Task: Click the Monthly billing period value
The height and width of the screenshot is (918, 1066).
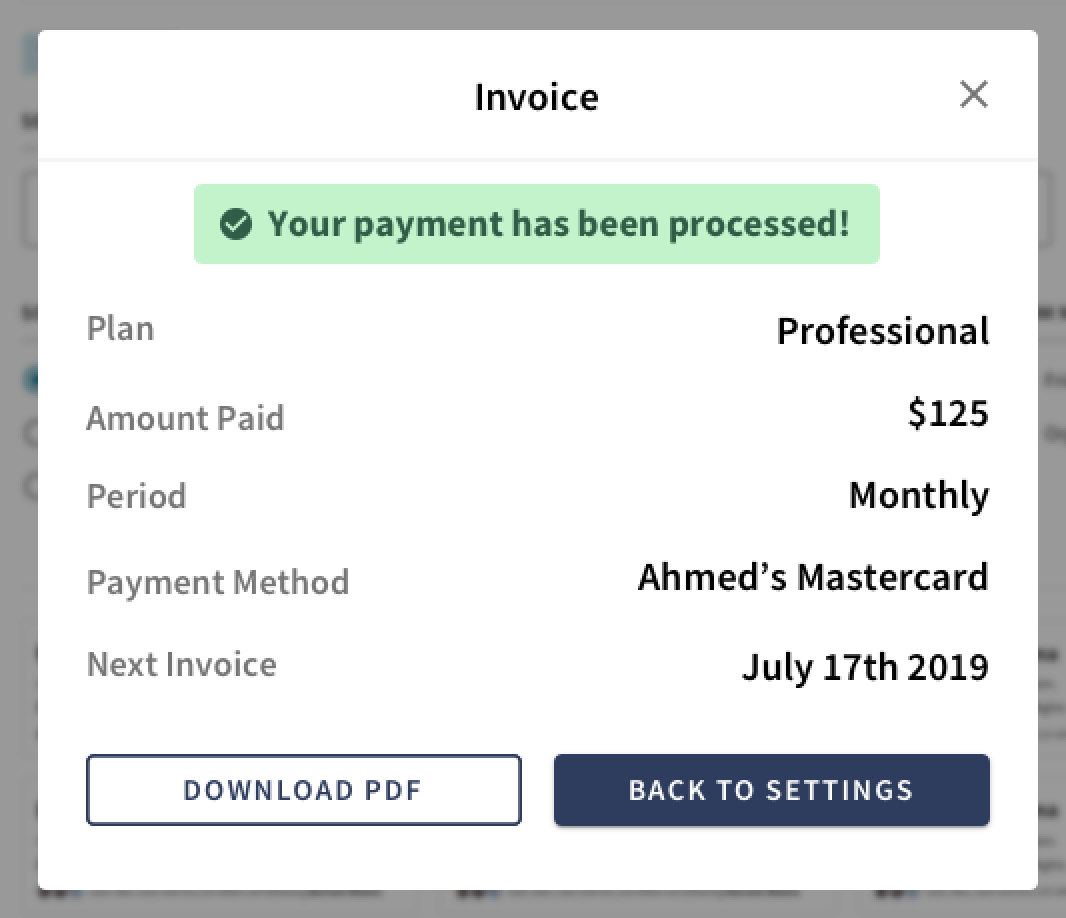Action: tap(918, 494)
